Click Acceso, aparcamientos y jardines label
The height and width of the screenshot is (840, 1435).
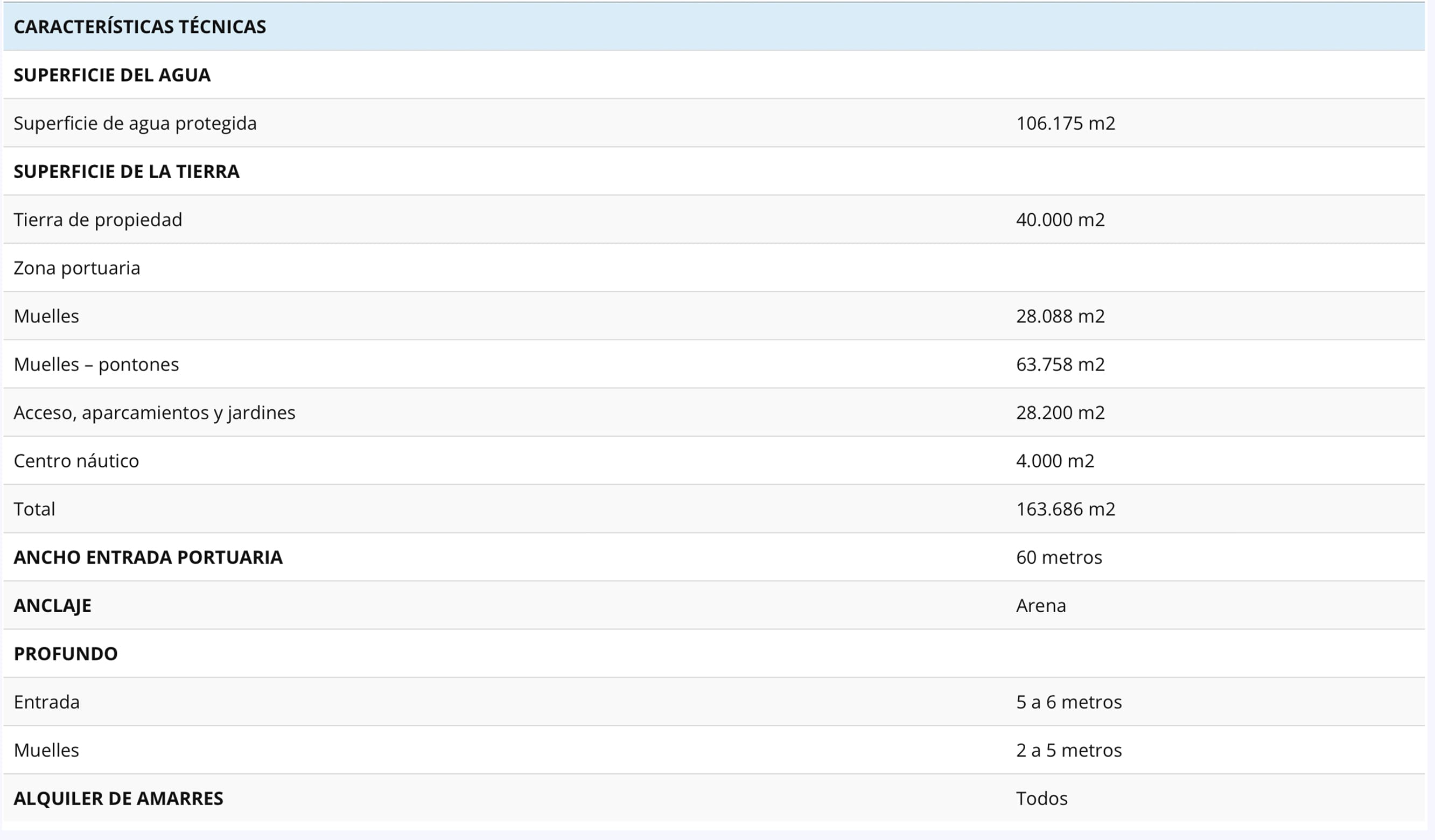point(155,413)
